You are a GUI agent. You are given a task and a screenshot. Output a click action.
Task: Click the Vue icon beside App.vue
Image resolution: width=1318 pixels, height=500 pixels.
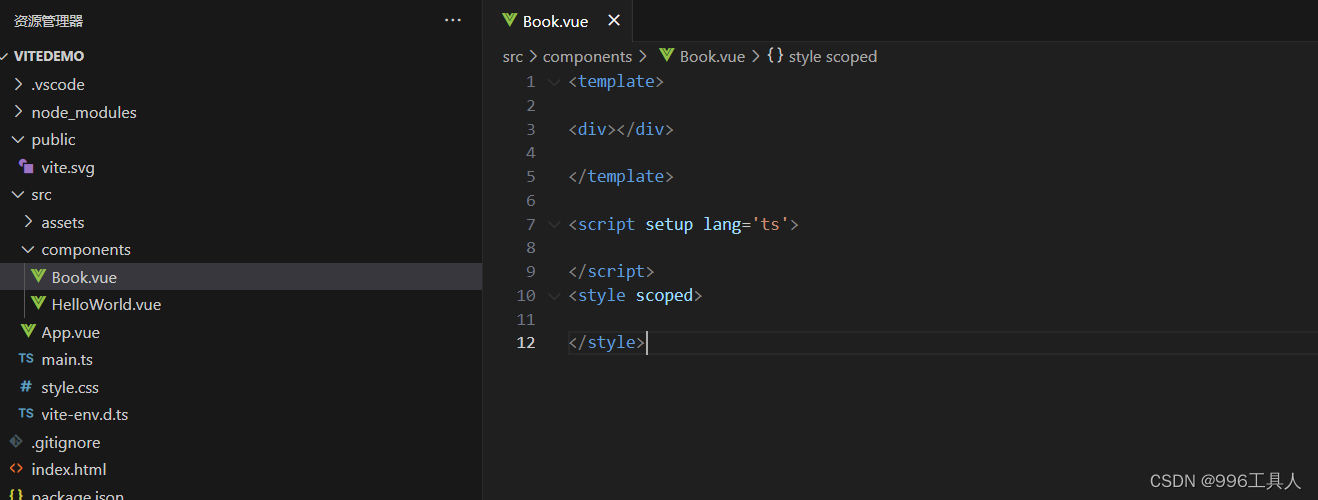(28, 331)
